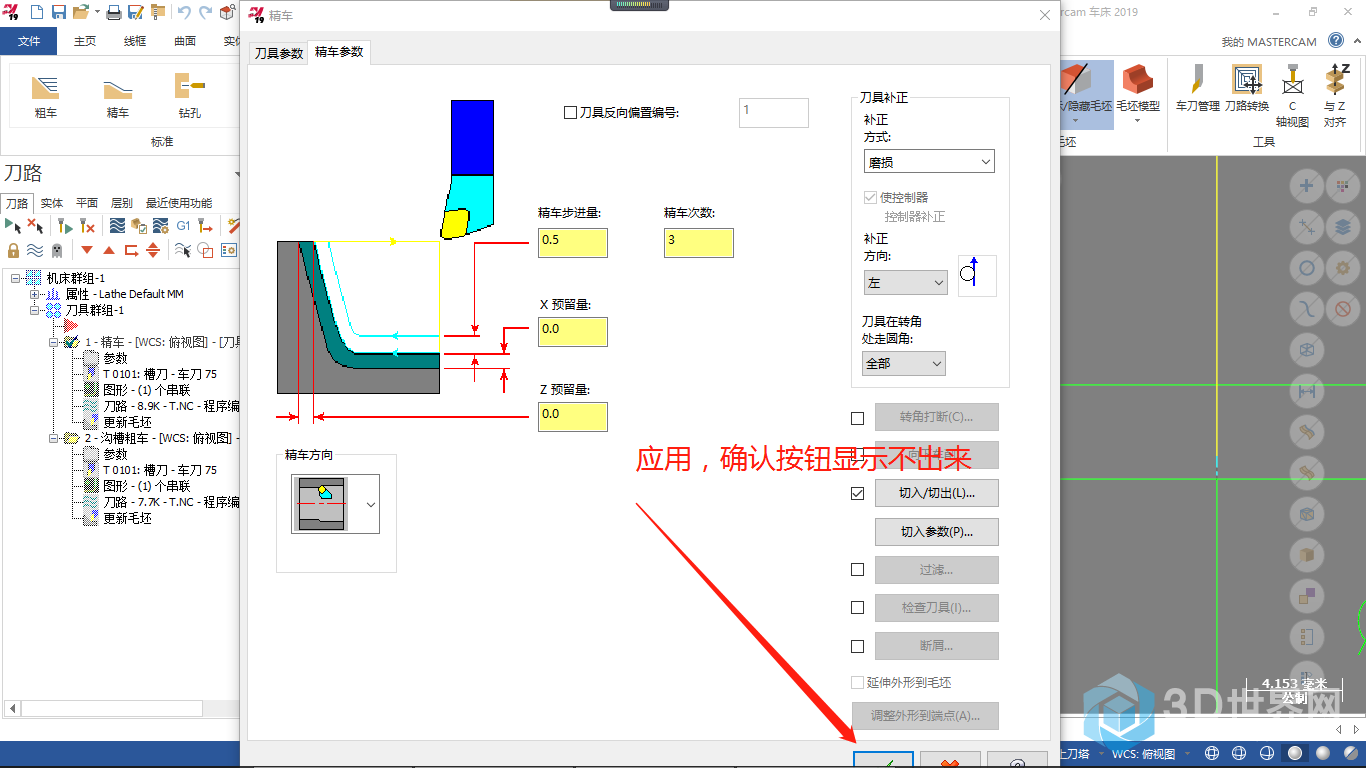Click the red move-up triangle icon
Image resolution: width=1366 pixels, height=768 pixels.
pyautogui.click(x=109, y=250)
